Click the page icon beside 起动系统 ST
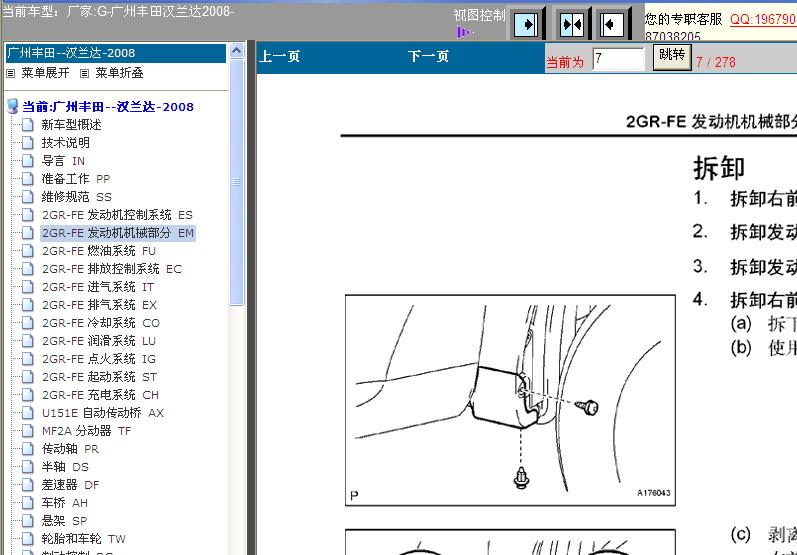Image resolution: width=797 pixels, height=555 pixels. click(28, 377)
